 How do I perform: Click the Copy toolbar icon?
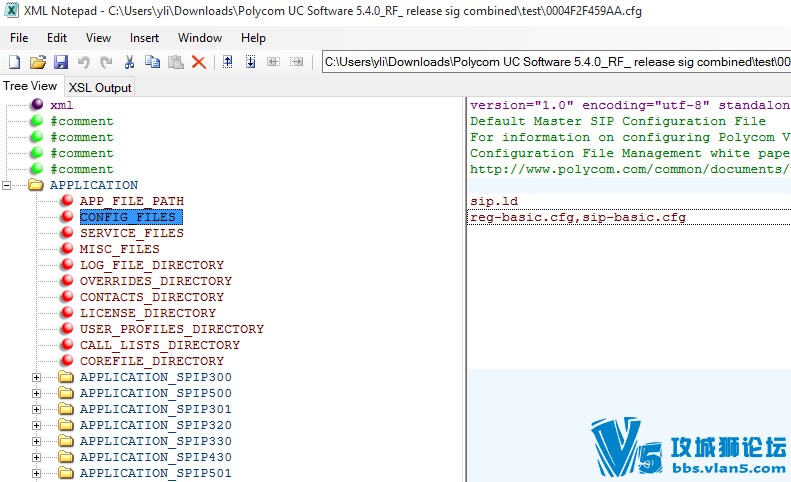point(152,62)
